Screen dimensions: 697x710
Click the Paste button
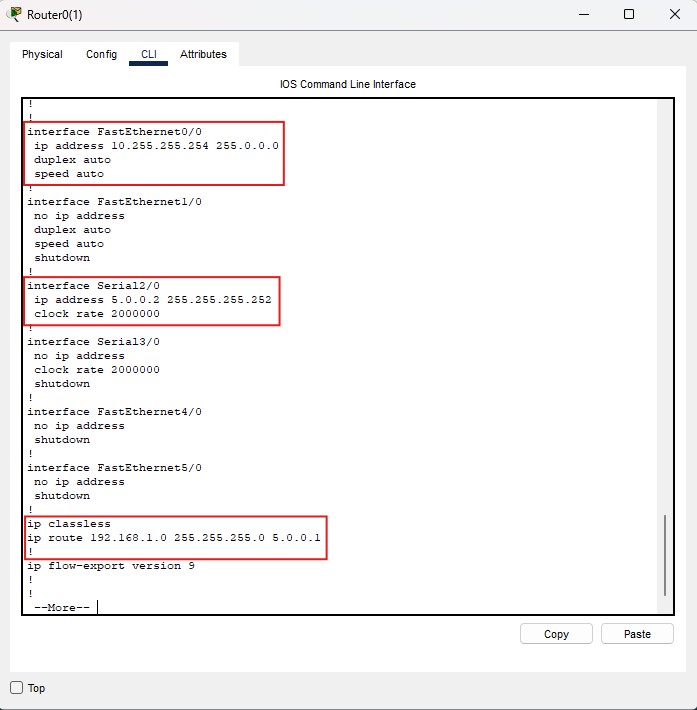637,634
